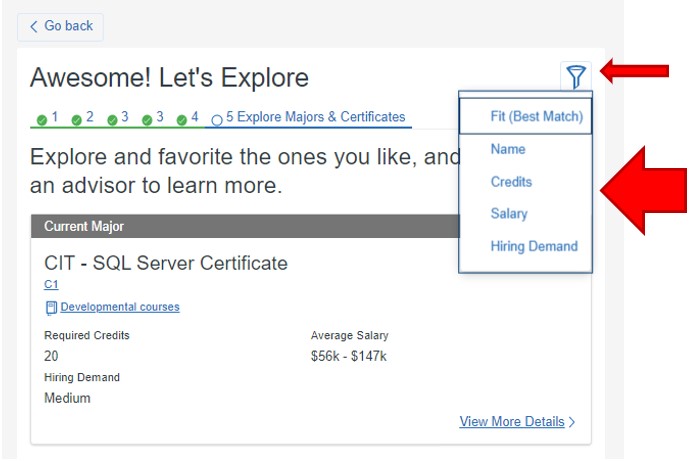Click Average Salary value $56k - $147k
693x461 pixels.
349,356
